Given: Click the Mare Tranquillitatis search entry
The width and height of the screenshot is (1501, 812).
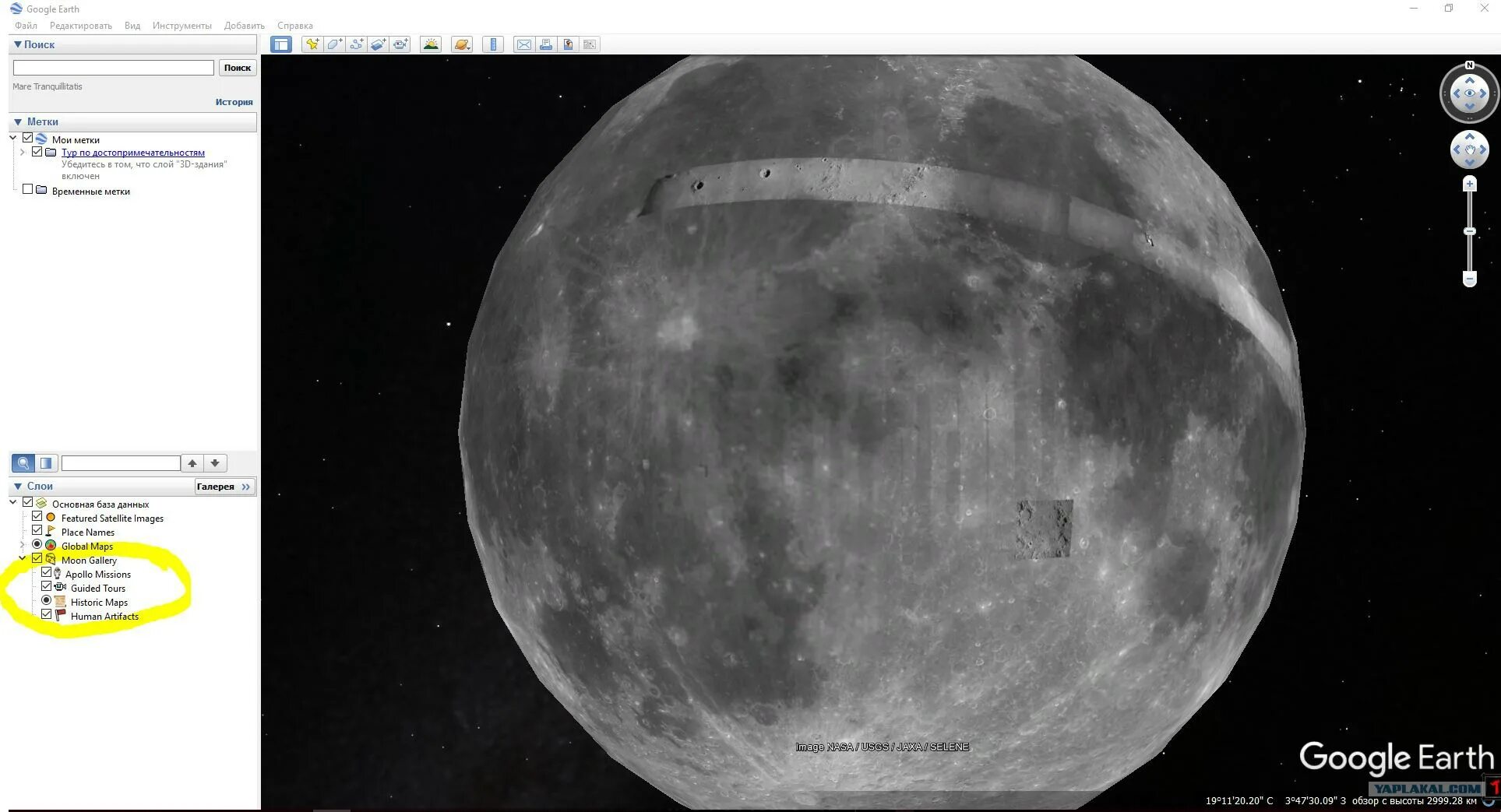Looking at the screenshot, I should (x=48, y=86).
